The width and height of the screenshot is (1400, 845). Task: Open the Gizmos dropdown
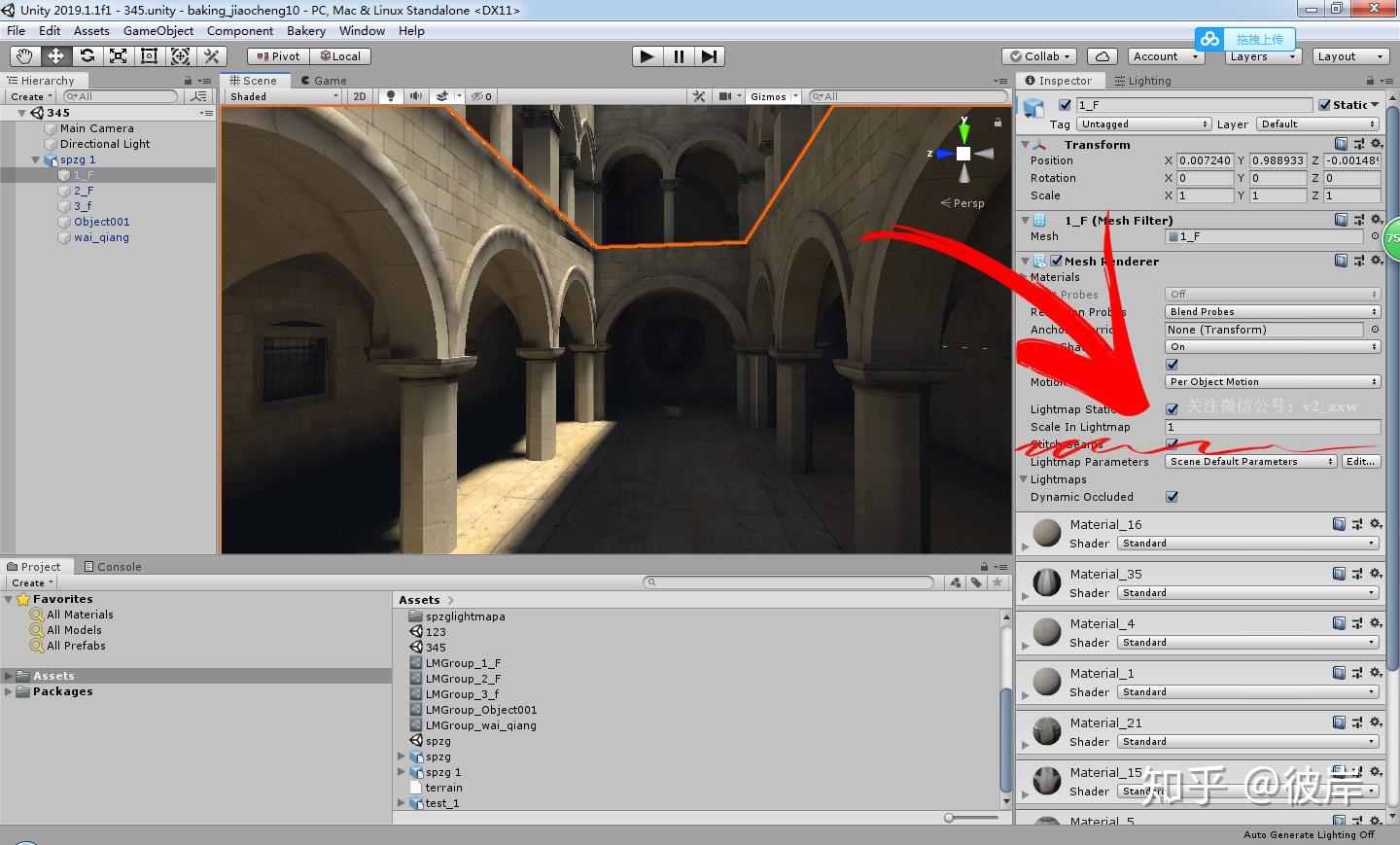(774, 96)
